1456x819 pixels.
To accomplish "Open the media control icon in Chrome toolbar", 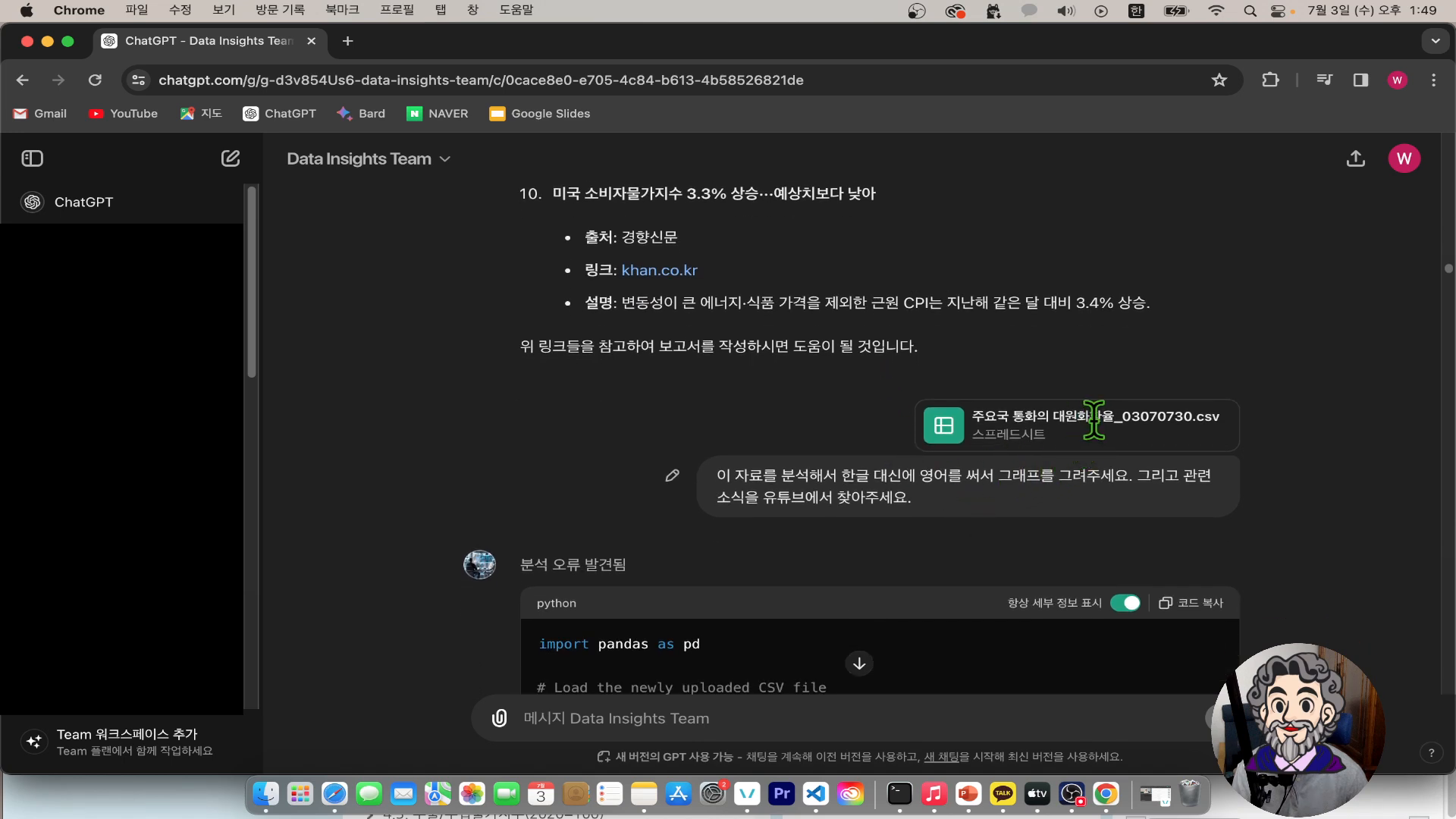I will tap(1324, 80).
